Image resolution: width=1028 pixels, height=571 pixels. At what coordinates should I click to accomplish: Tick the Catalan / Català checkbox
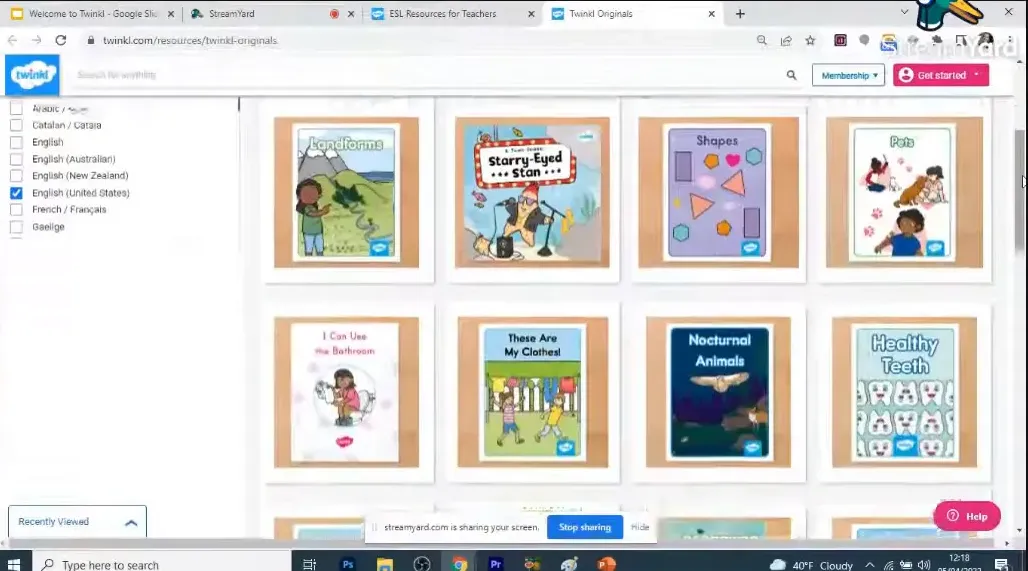pyautogui.click(x=16, y=125)
